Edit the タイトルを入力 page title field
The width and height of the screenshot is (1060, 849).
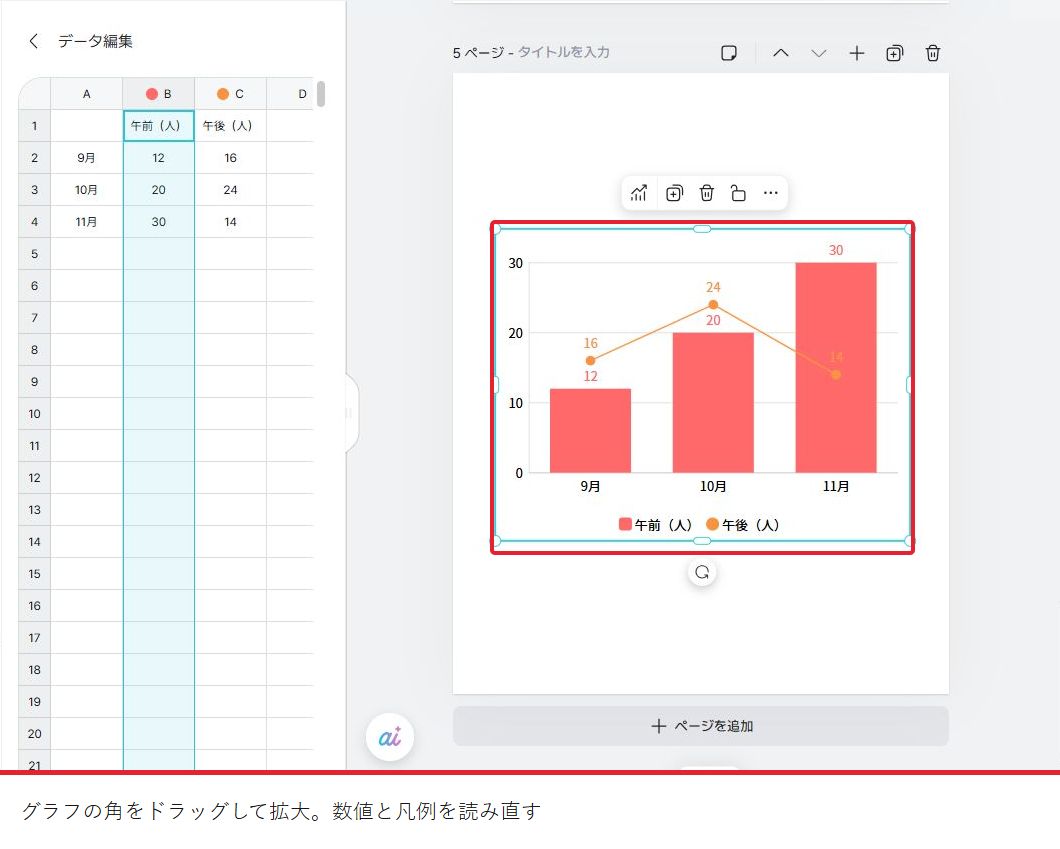point(564,52)
